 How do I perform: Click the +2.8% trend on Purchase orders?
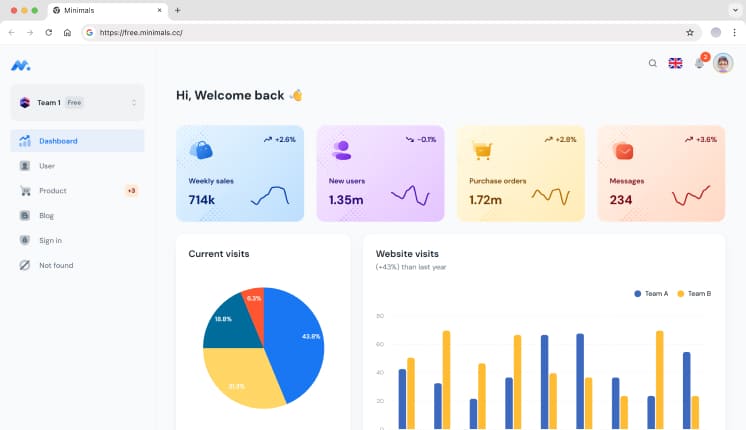point(560,139)
